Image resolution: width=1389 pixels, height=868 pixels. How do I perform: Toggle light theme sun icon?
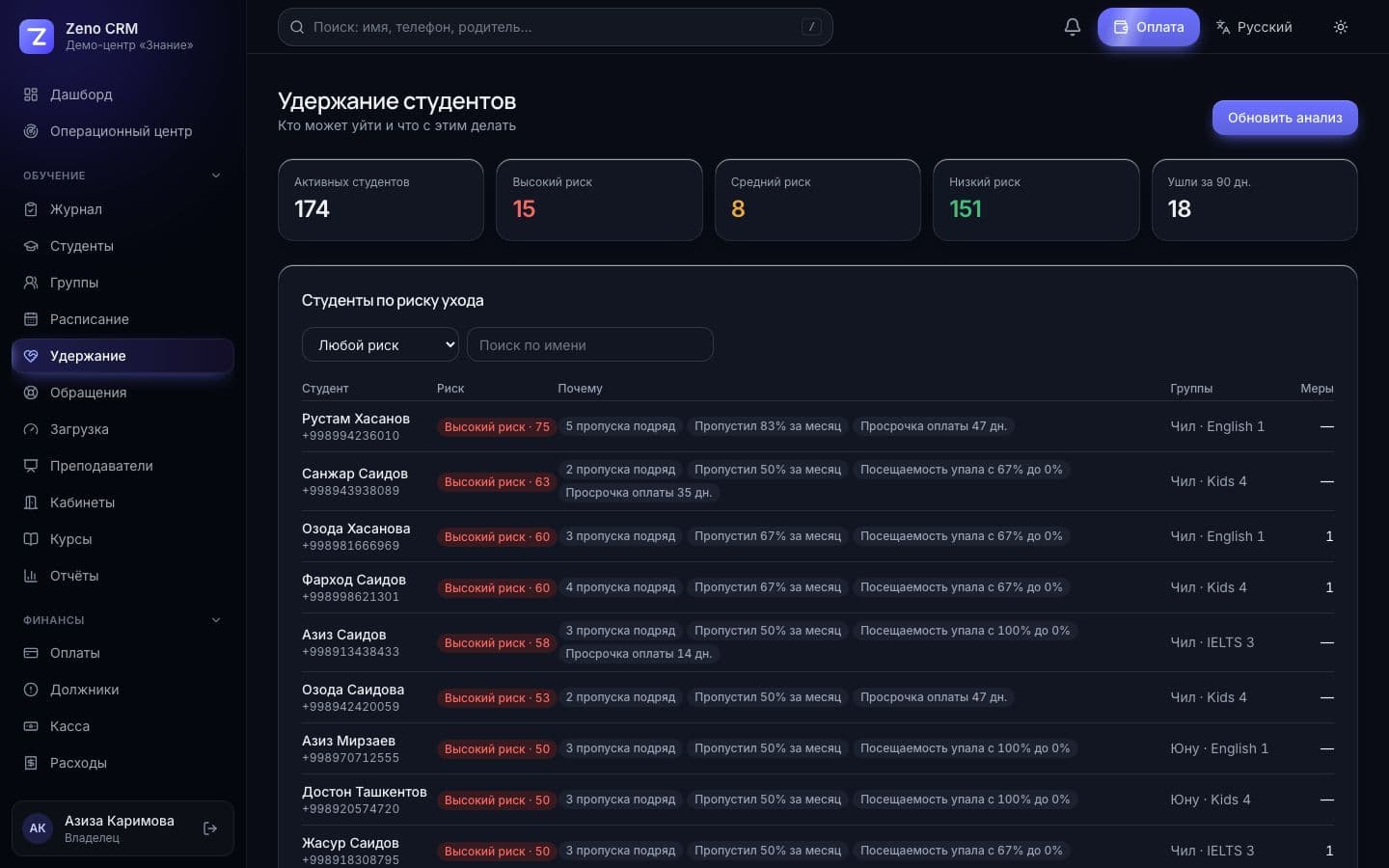[1340, 27]
